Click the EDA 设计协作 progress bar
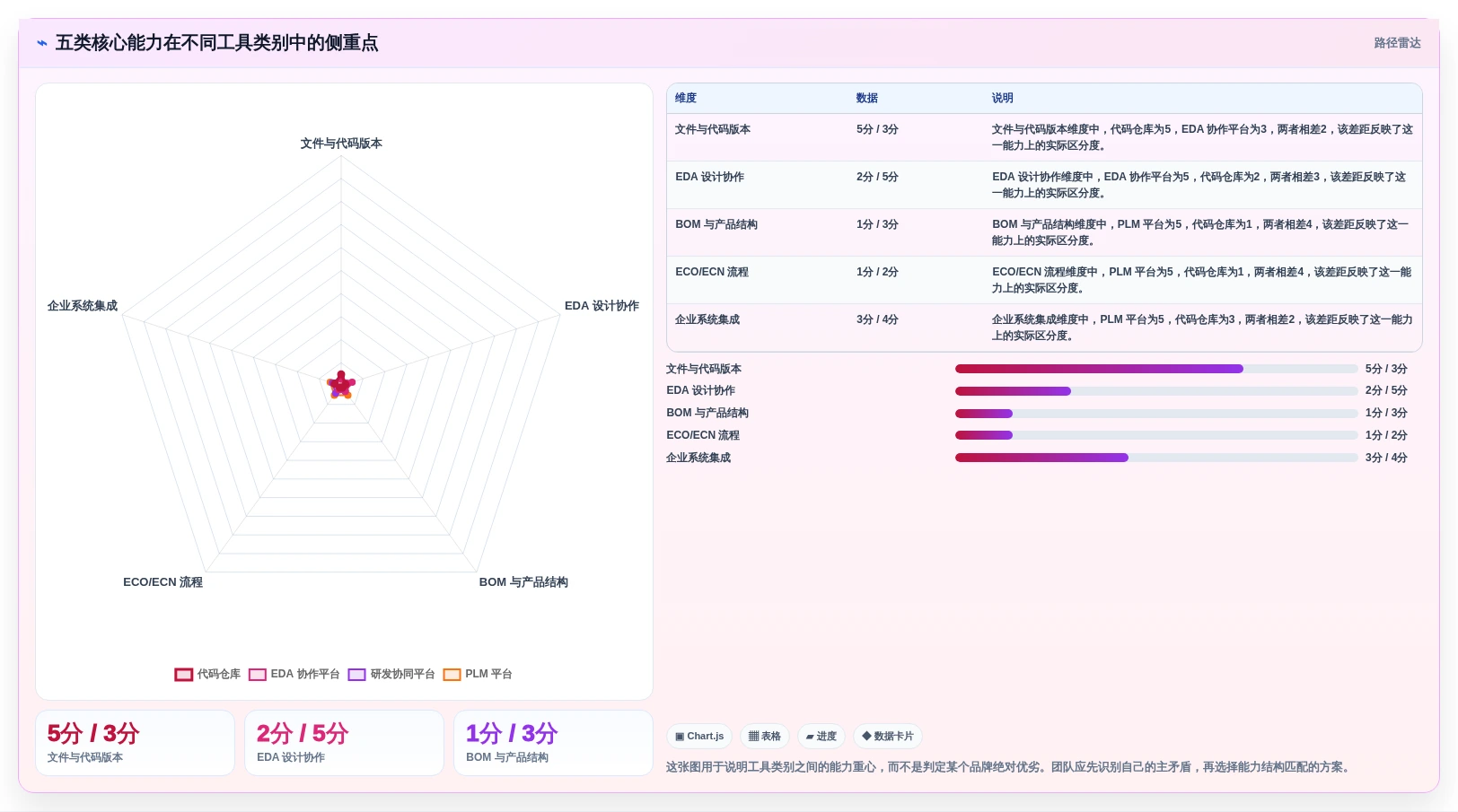Screen dimensions: 1458x812 (1156, 391)
